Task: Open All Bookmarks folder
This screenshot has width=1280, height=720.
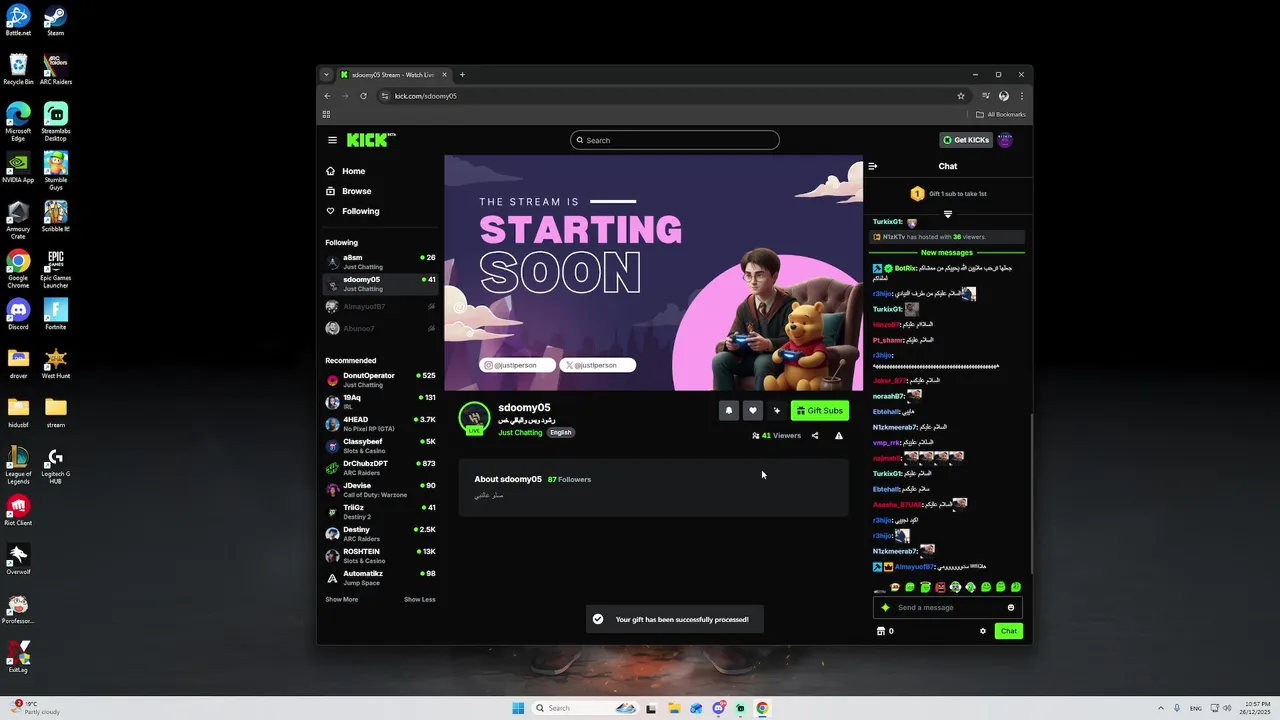Action: coord(1001,115)
